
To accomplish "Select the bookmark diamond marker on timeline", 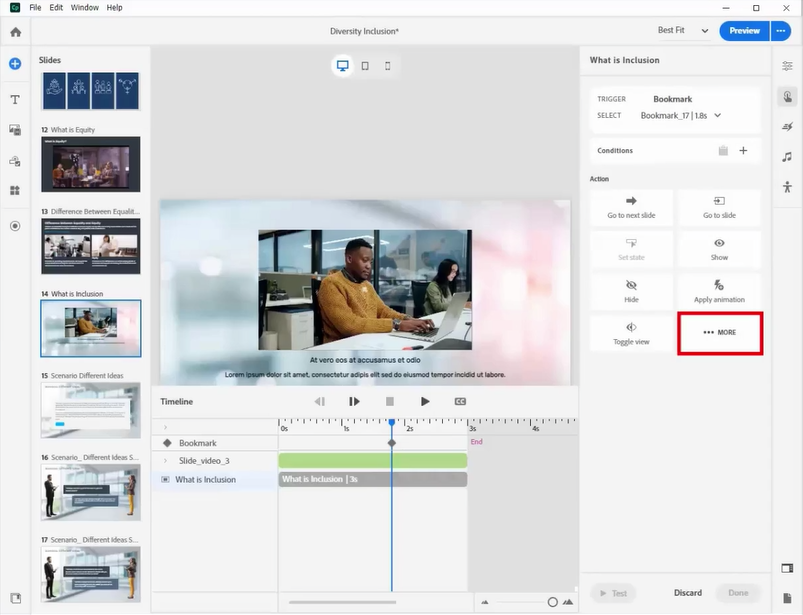I will [392, 443].
